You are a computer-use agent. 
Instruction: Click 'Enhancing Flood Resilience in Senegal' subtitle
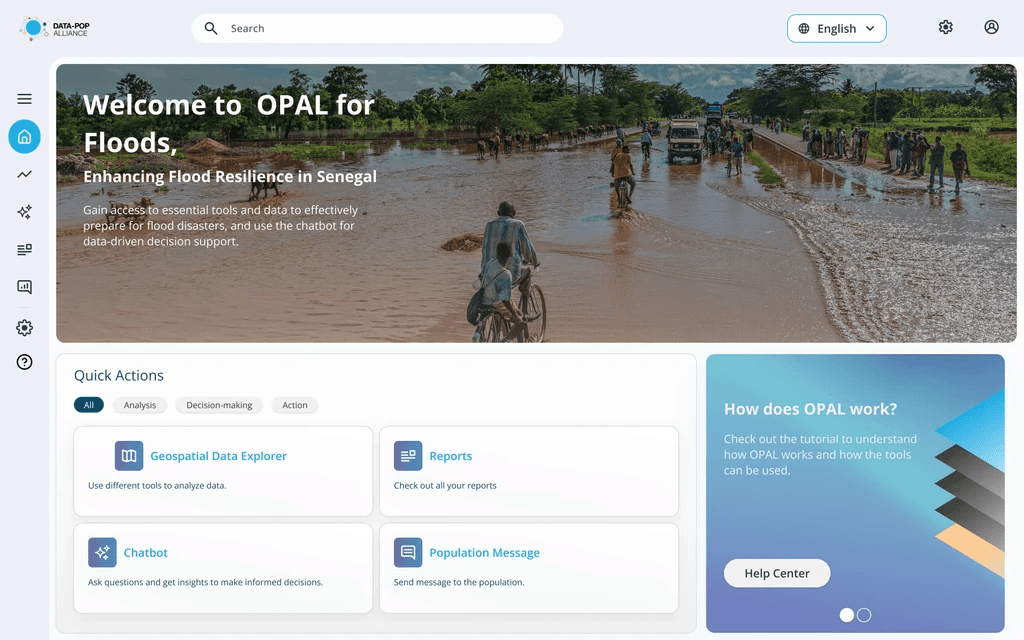pos(230,176)
